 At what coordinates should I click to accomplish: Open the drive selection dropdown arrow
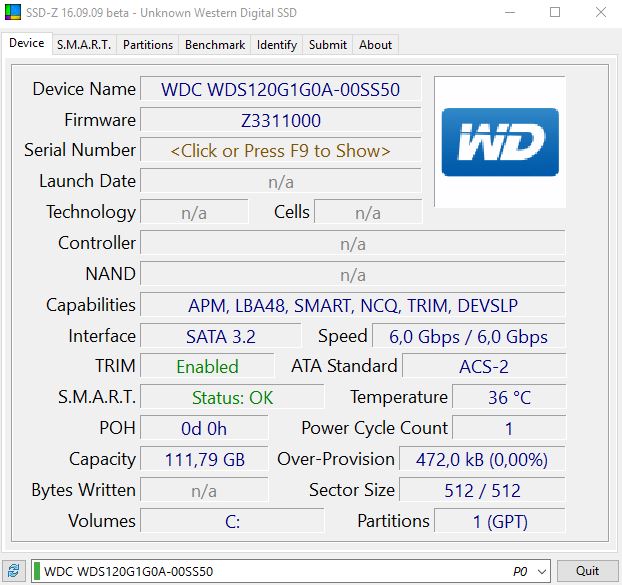(541, 572)
